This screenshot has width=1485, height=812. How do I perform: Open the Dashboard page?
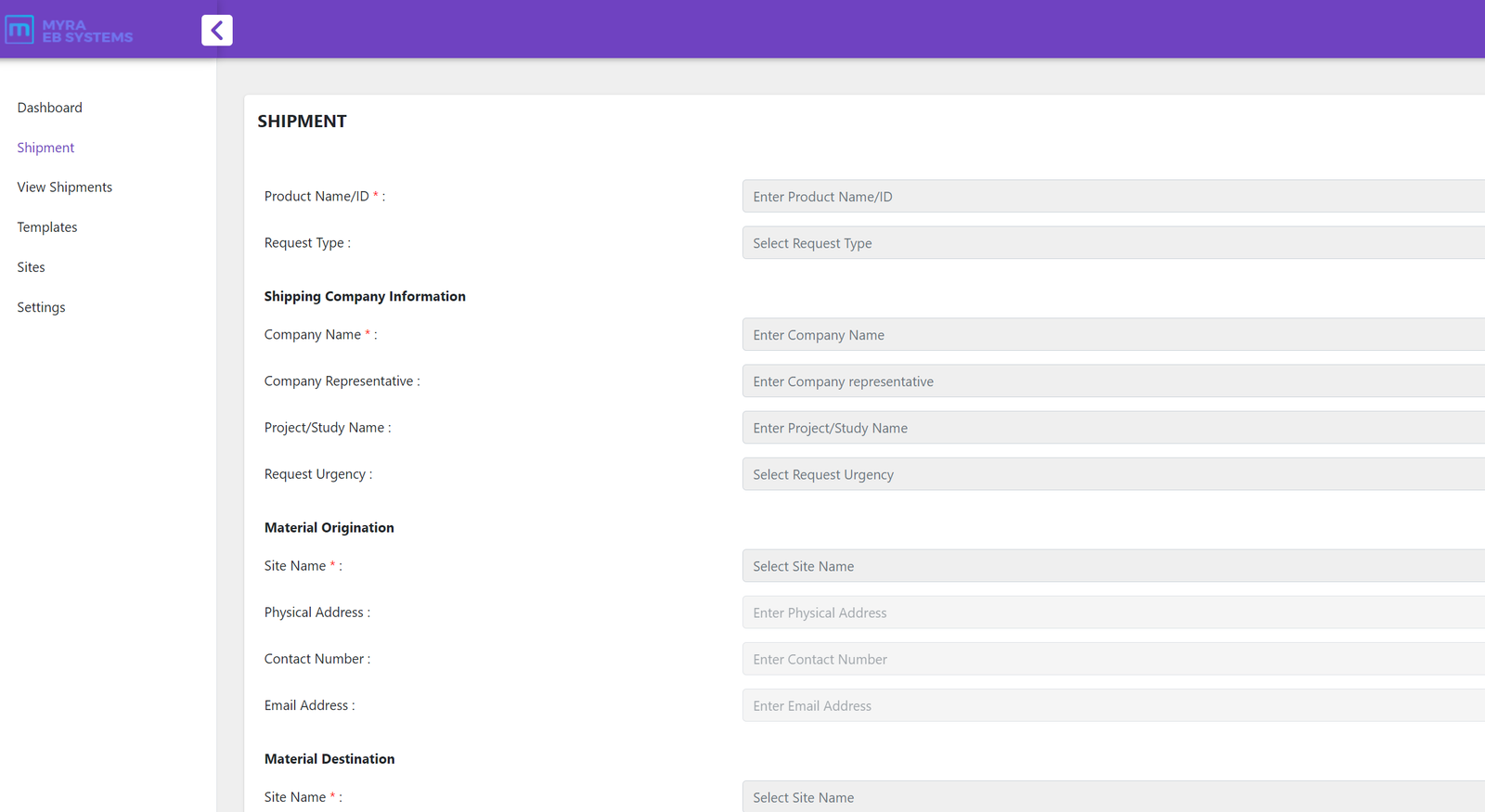50,108
